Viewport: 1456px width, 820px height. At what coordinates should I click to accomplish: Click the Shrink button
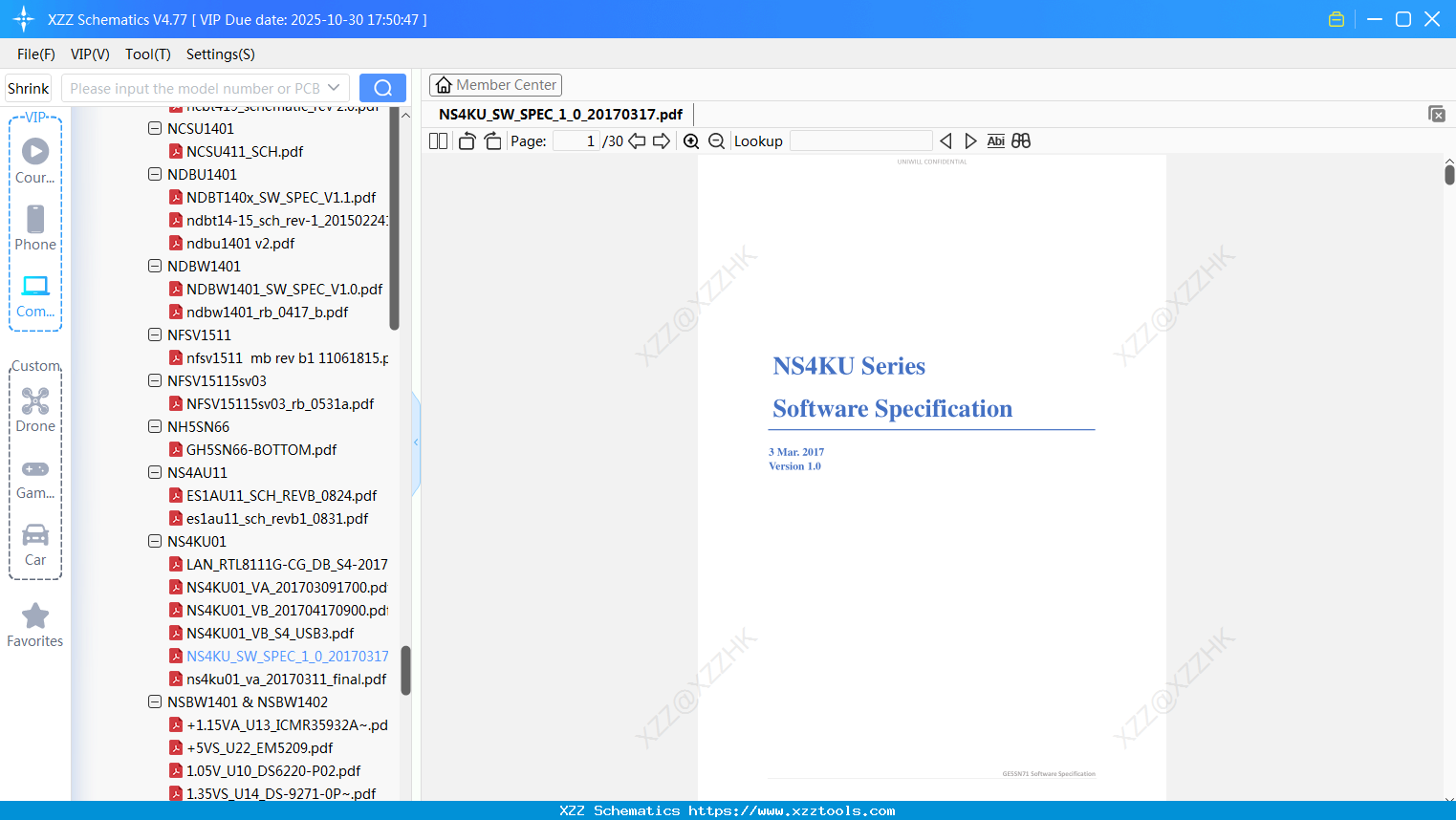pos(29,88)
